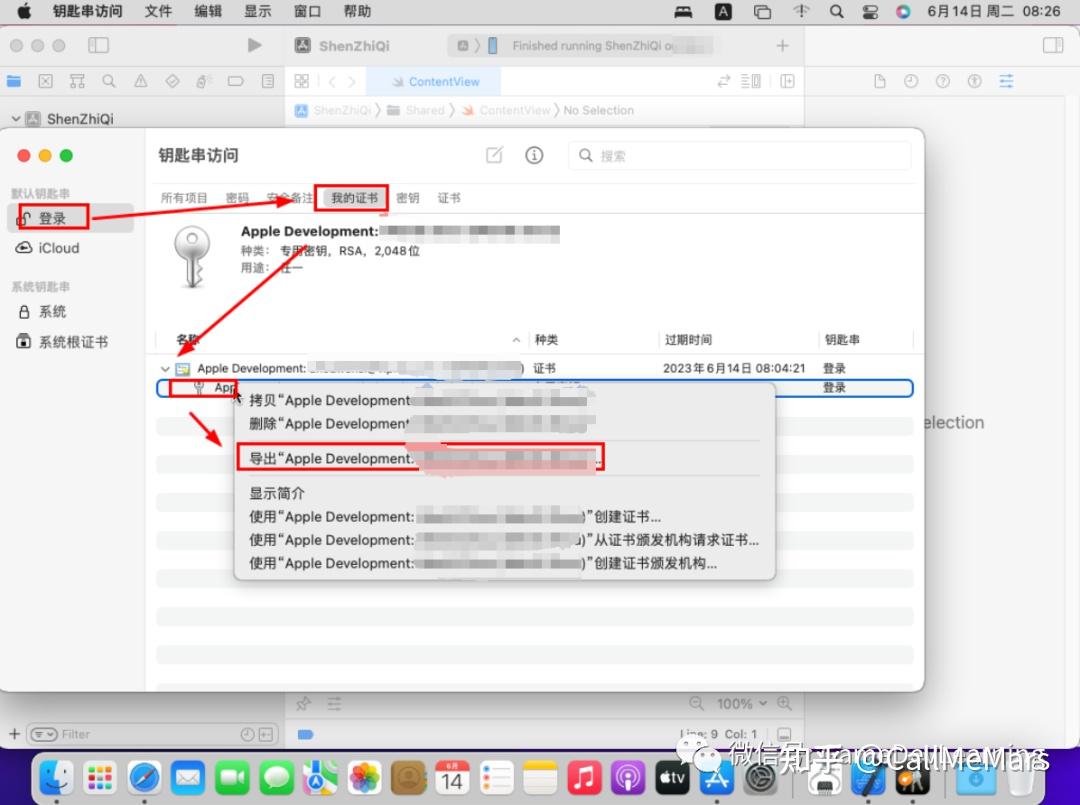Click the Keychain Access search field
This screenshot has height=805, width=1080.
coord(740,156)
